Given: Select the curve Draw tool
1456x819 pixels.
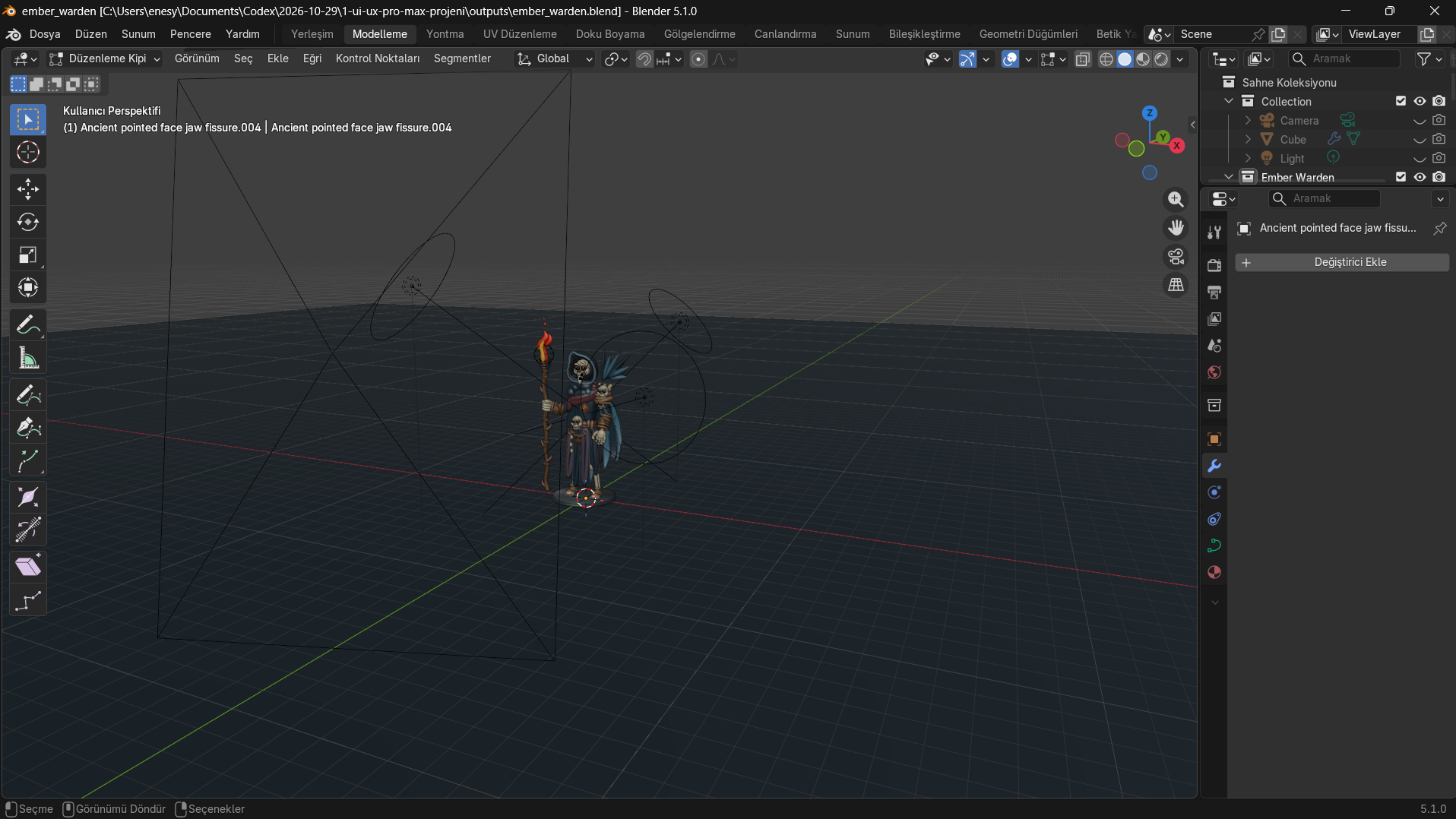Looking at the screenshot, I should coord(28,395).
